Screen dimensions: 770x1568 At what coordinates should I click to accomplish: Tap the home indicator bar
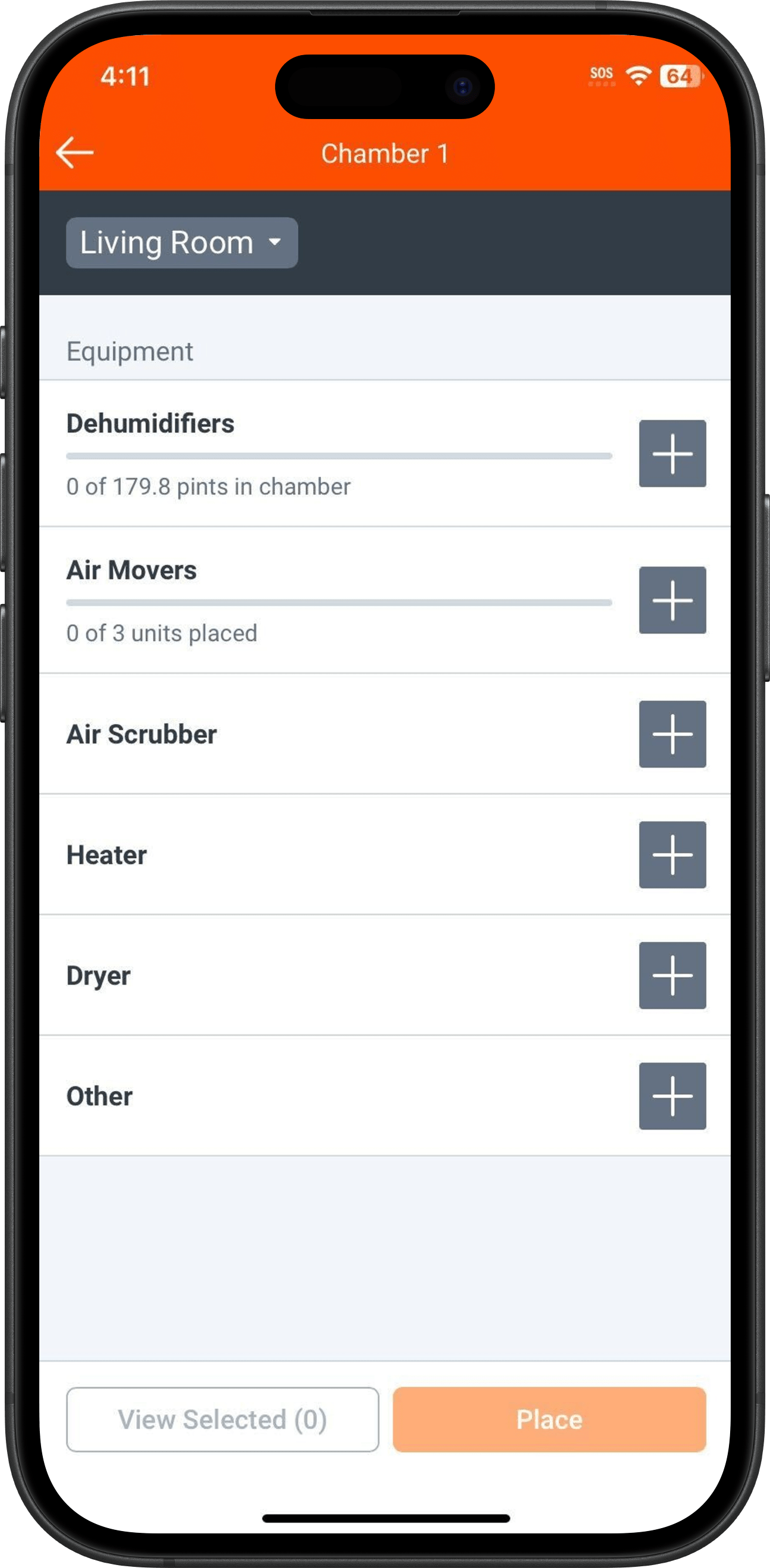tap(385, 1519)
